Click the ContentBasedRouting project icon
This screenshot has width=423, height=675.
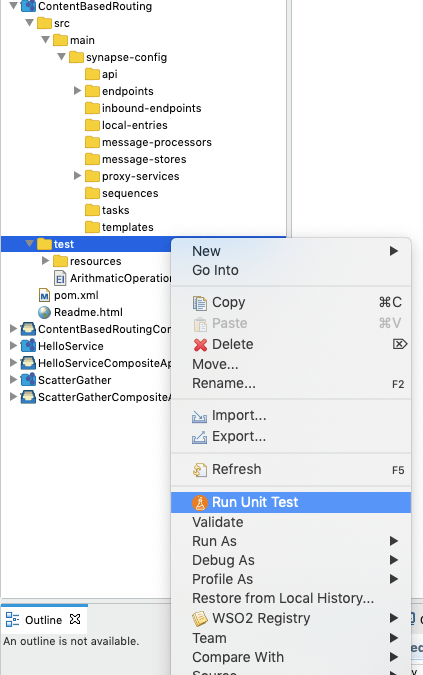pos(28,6)
